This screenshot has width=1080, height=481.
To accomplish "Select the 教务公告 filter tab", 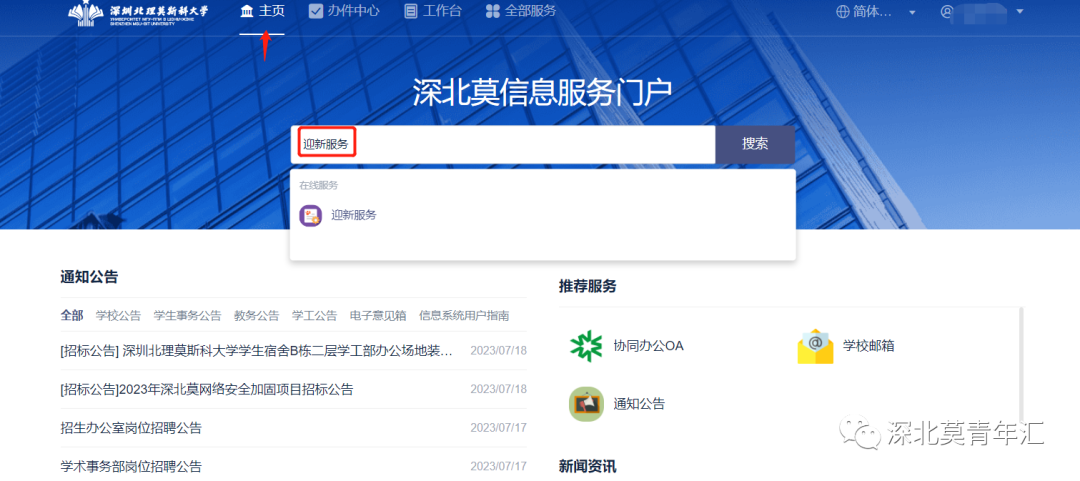I will pos(256,315).
